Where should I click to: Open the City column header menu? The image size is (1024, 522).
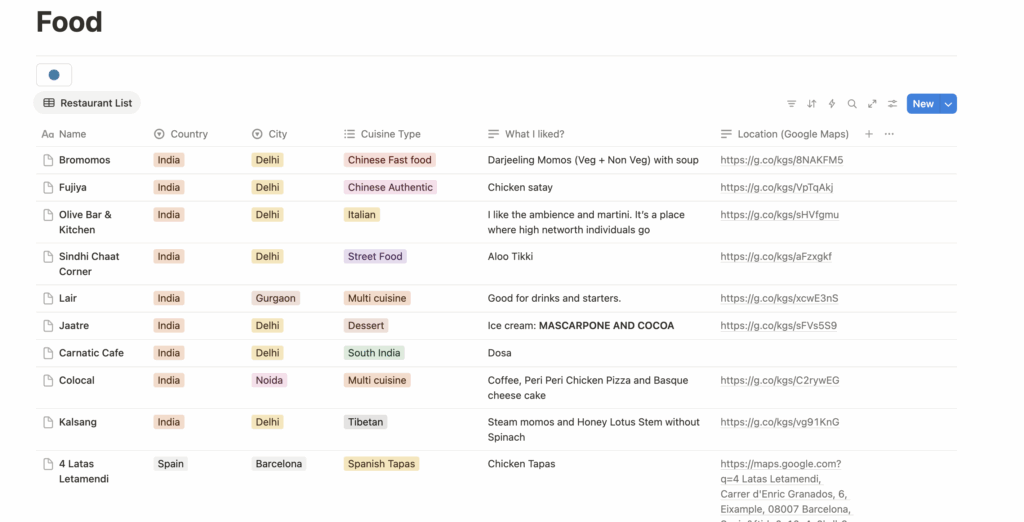coord(277,134)
